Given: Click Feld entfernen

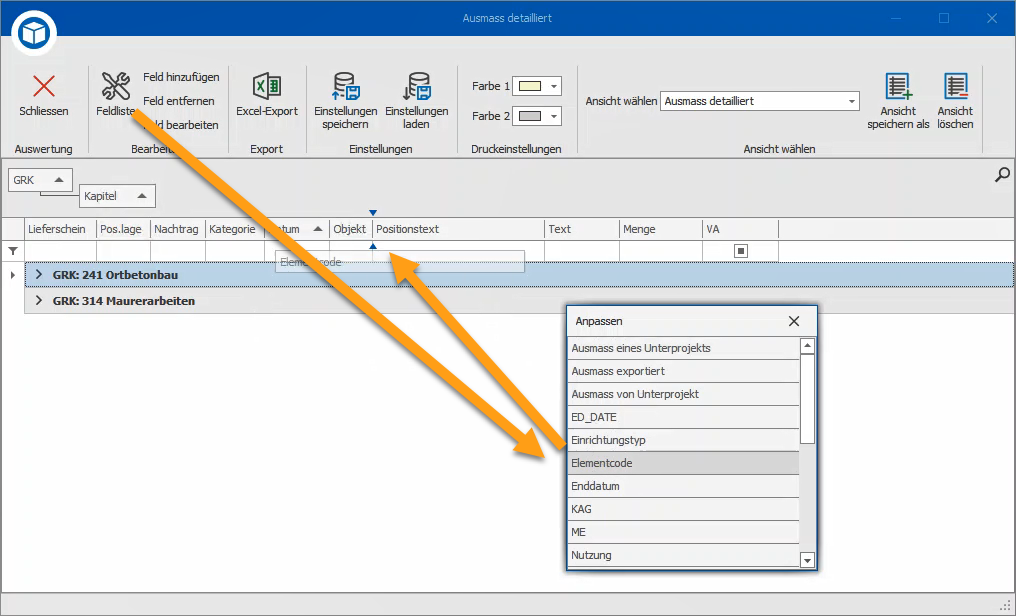Looking at the screenshot, I should (178, 101).
